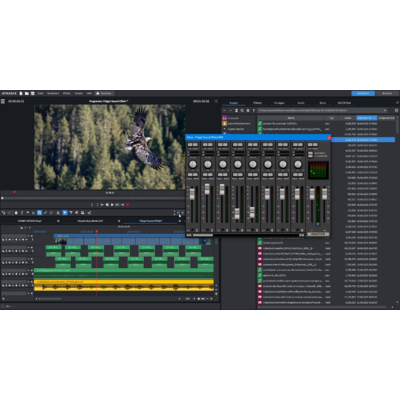Click the volume fader on fourth mixer channel

click(237, 213)
